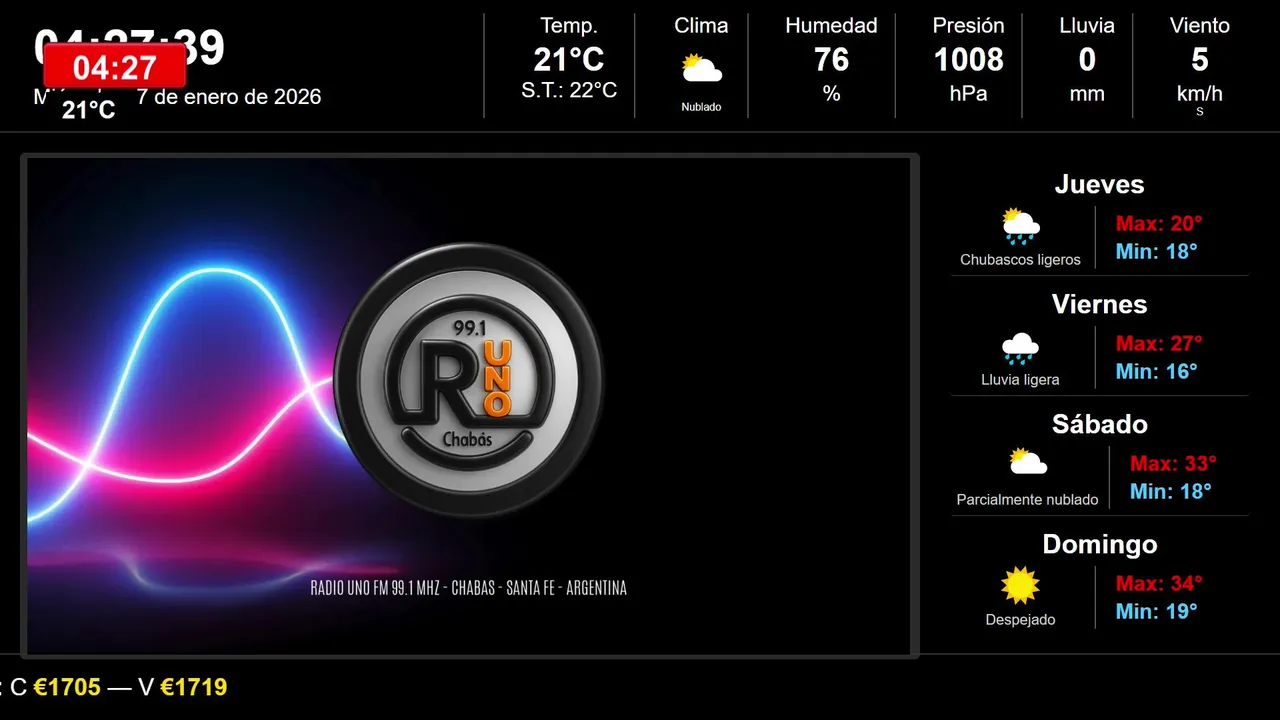Viewport: 1280px width, 720px height.
Task: Click the Humedad 76 value
Action: (x=831, y=60)
